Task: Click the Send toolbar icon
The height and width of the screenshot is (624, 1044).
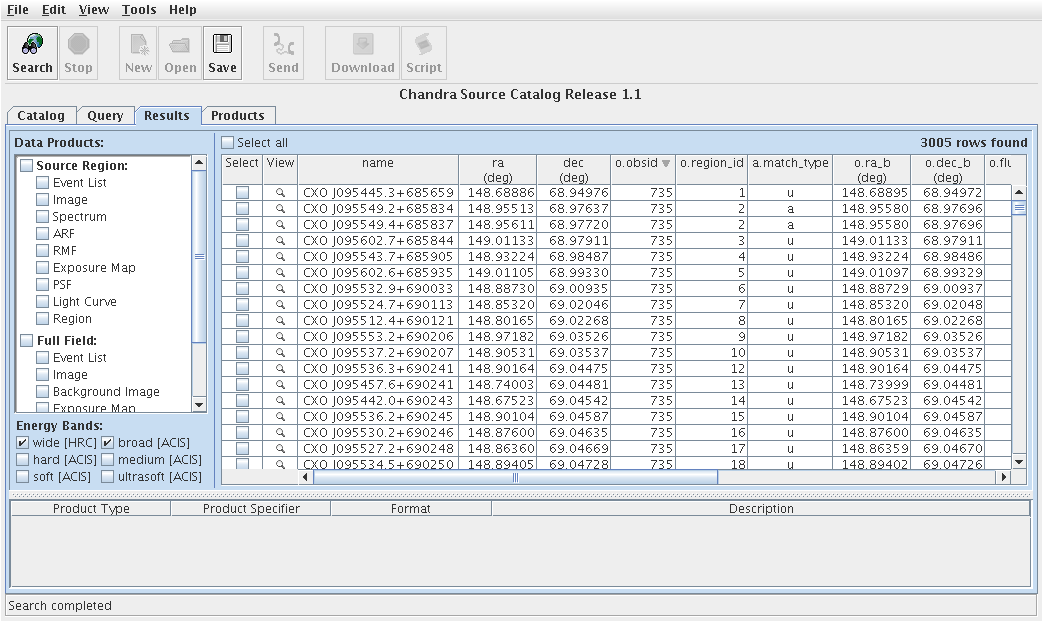Action: pyautogui.click(x=283, y=45)
